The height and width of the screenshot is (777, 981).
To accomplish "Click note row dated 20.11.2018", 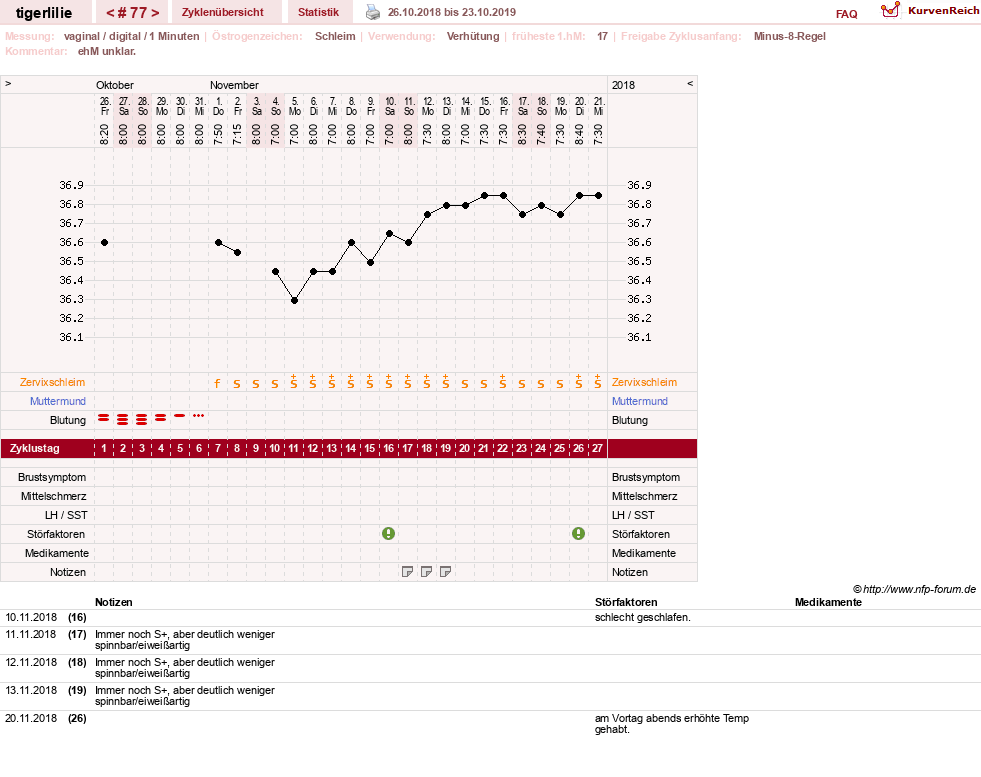I will click(490, 724).
